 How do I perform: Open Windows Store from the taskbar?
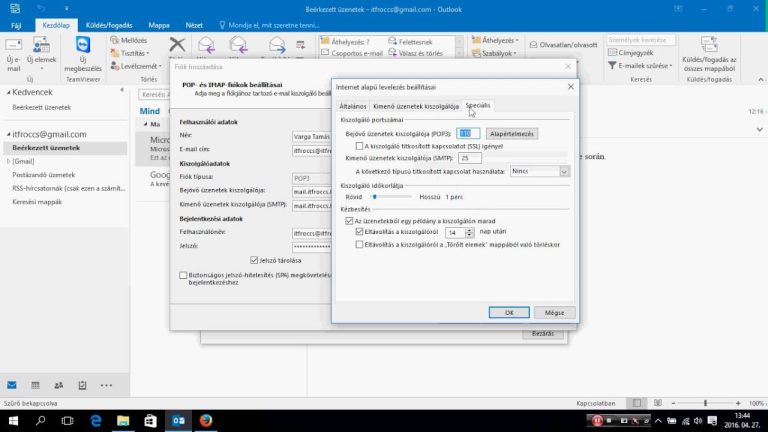click(150, 421)
